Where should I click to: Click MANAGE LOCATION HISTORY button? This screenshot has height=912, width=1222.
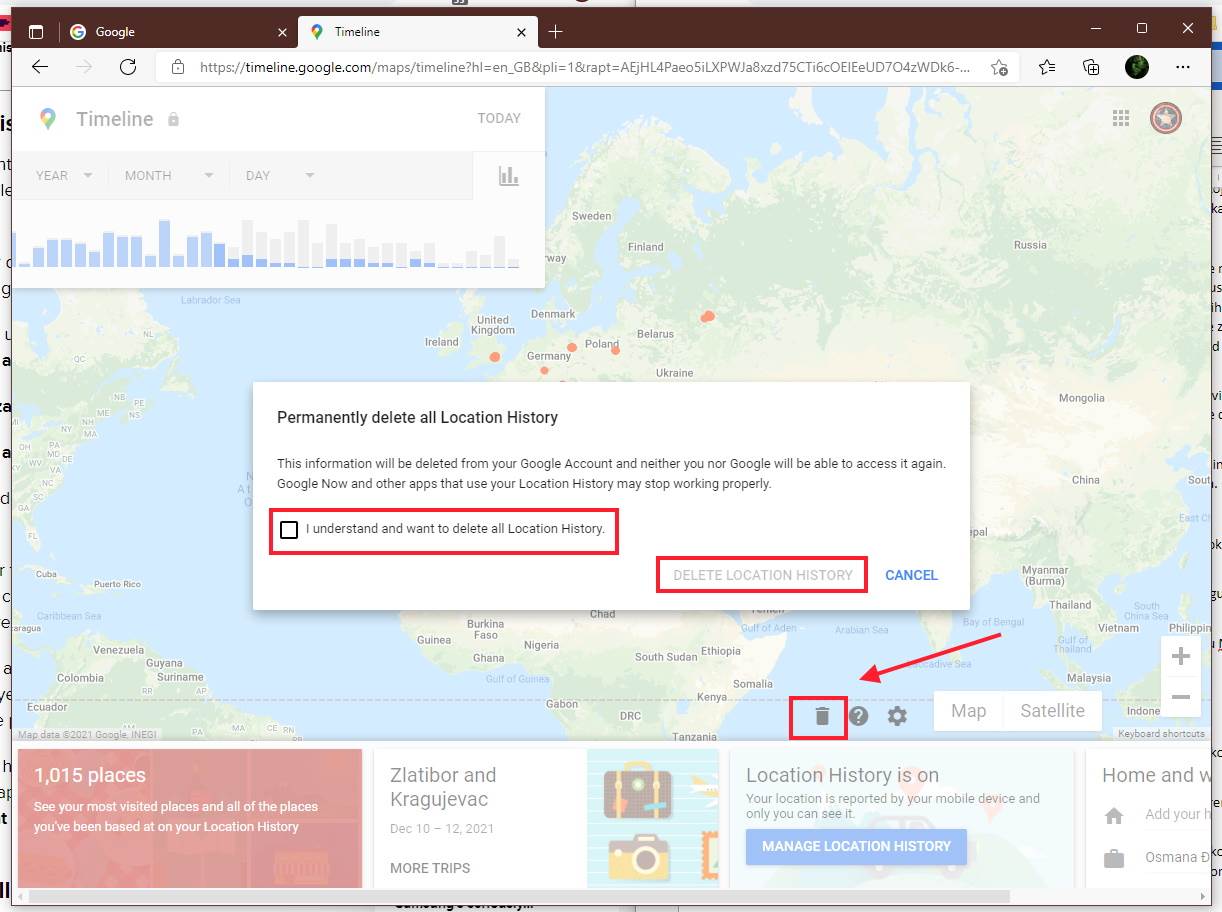coord(856,847)
